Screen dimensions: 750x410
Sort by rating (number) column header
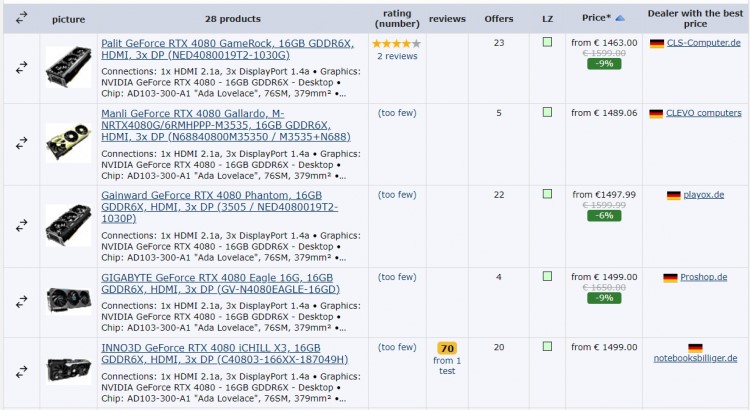click(x=396, y=18)
